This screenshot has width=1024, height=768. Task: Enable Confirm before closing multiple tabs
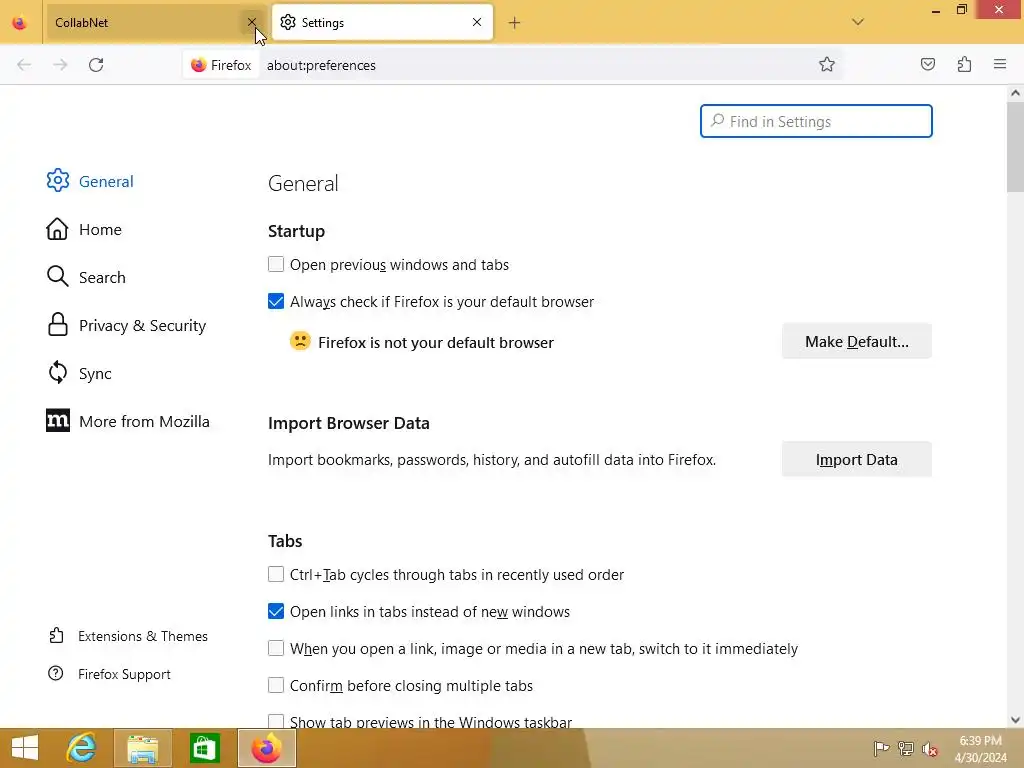tap(276, 685)
